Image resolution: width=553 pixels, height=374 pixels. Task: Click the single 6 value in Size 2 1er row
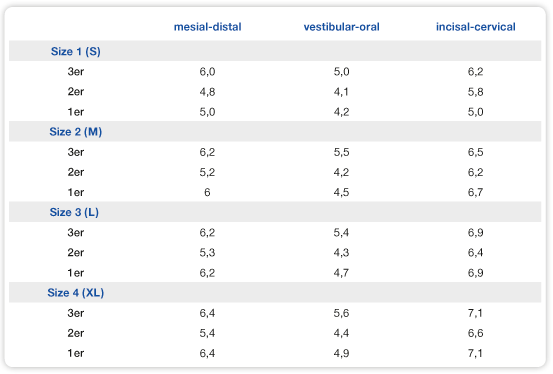pos(207,192)
